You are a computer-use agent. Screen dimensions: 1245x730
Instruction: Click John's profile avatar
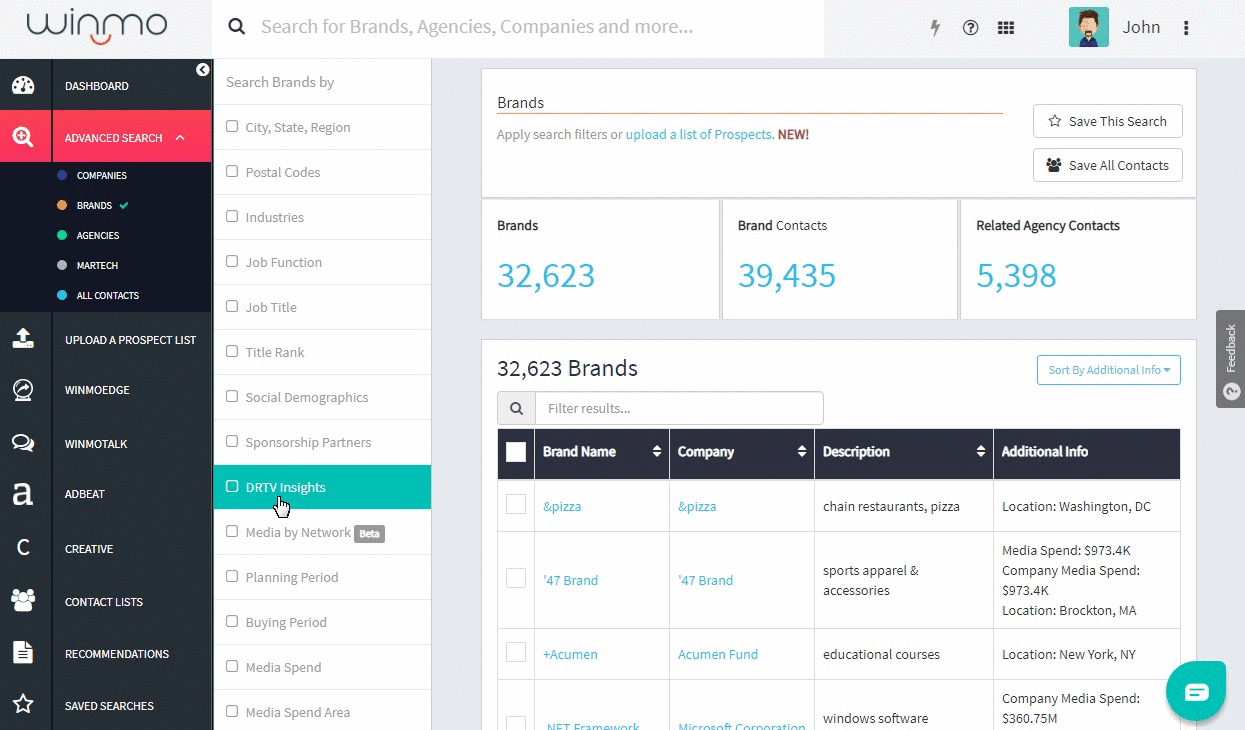tap(1089, 28)
